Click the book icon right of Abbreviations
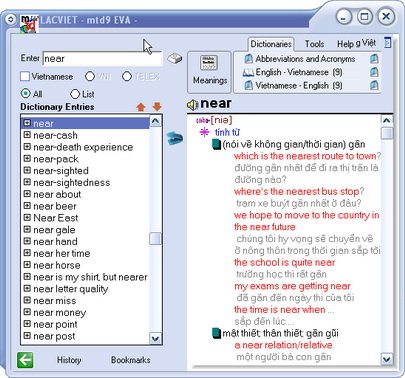The height and width of the screenshot is (378, 405). (x=374, y=59)
